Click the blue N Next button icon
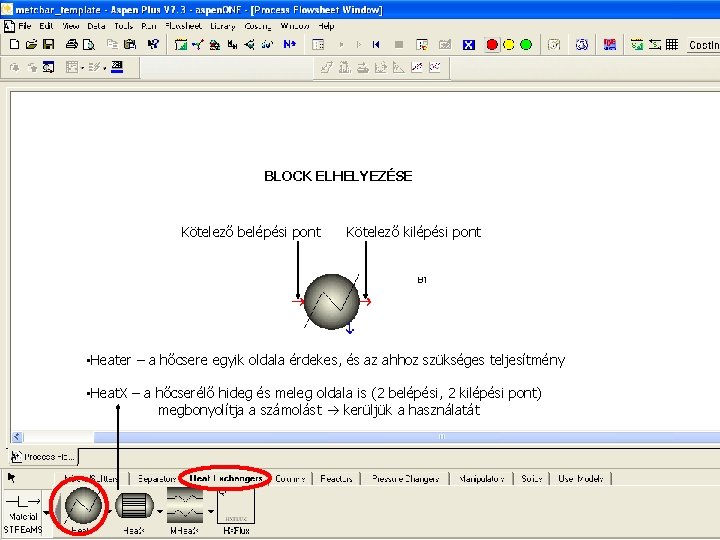This screenshot has width=720, height=540. (x=289, y=44)
